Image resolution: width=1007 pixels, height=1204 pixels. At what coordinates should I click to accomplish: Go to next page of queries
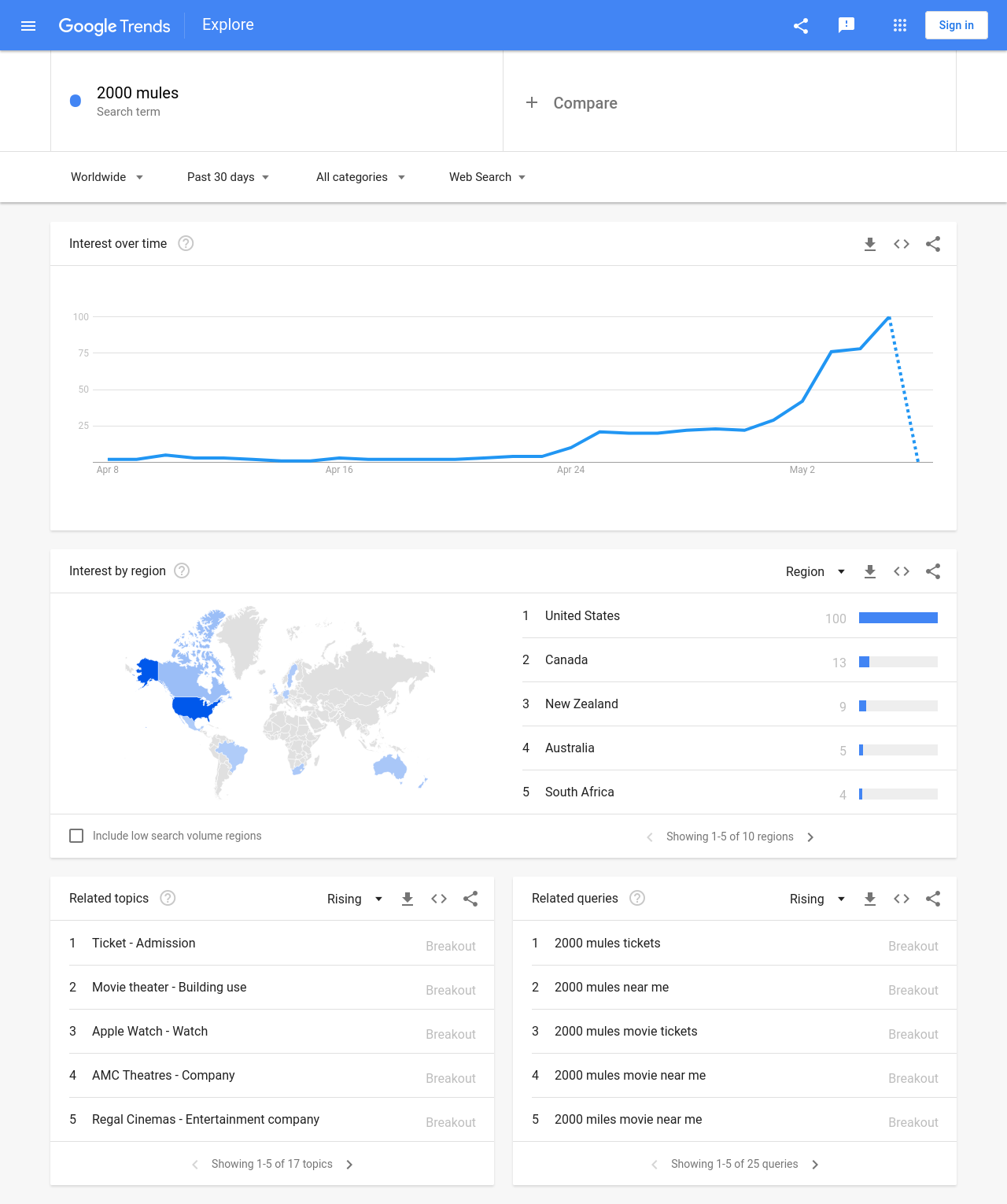815,1165
